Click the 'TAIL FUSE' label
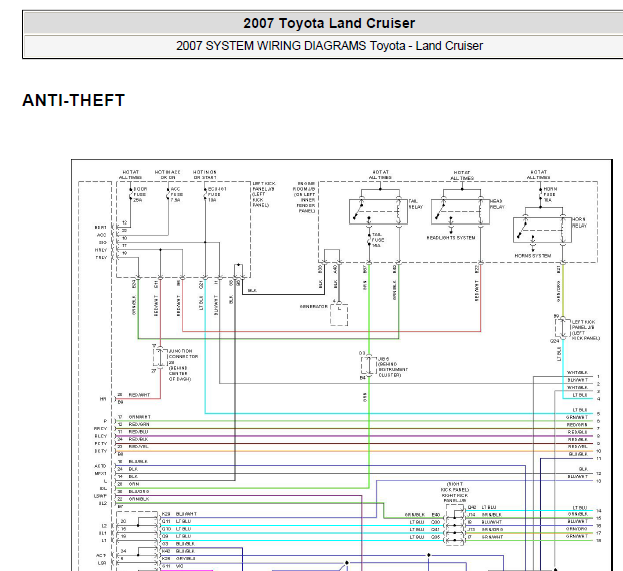 378,240
